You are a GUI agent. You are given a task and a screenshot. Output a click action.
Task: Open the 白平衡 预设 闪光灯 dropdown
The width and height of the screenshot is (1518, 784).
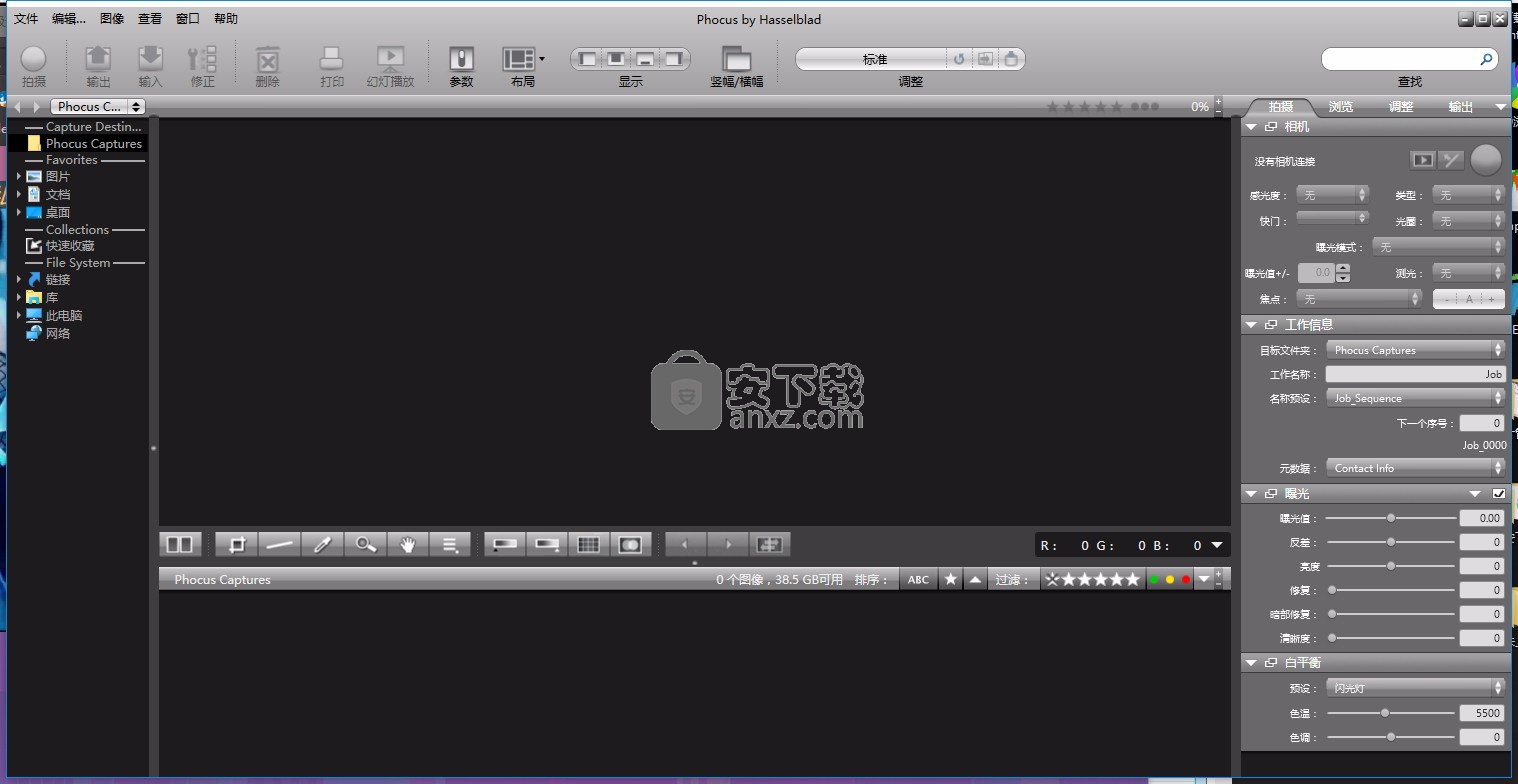point(1415,688)
